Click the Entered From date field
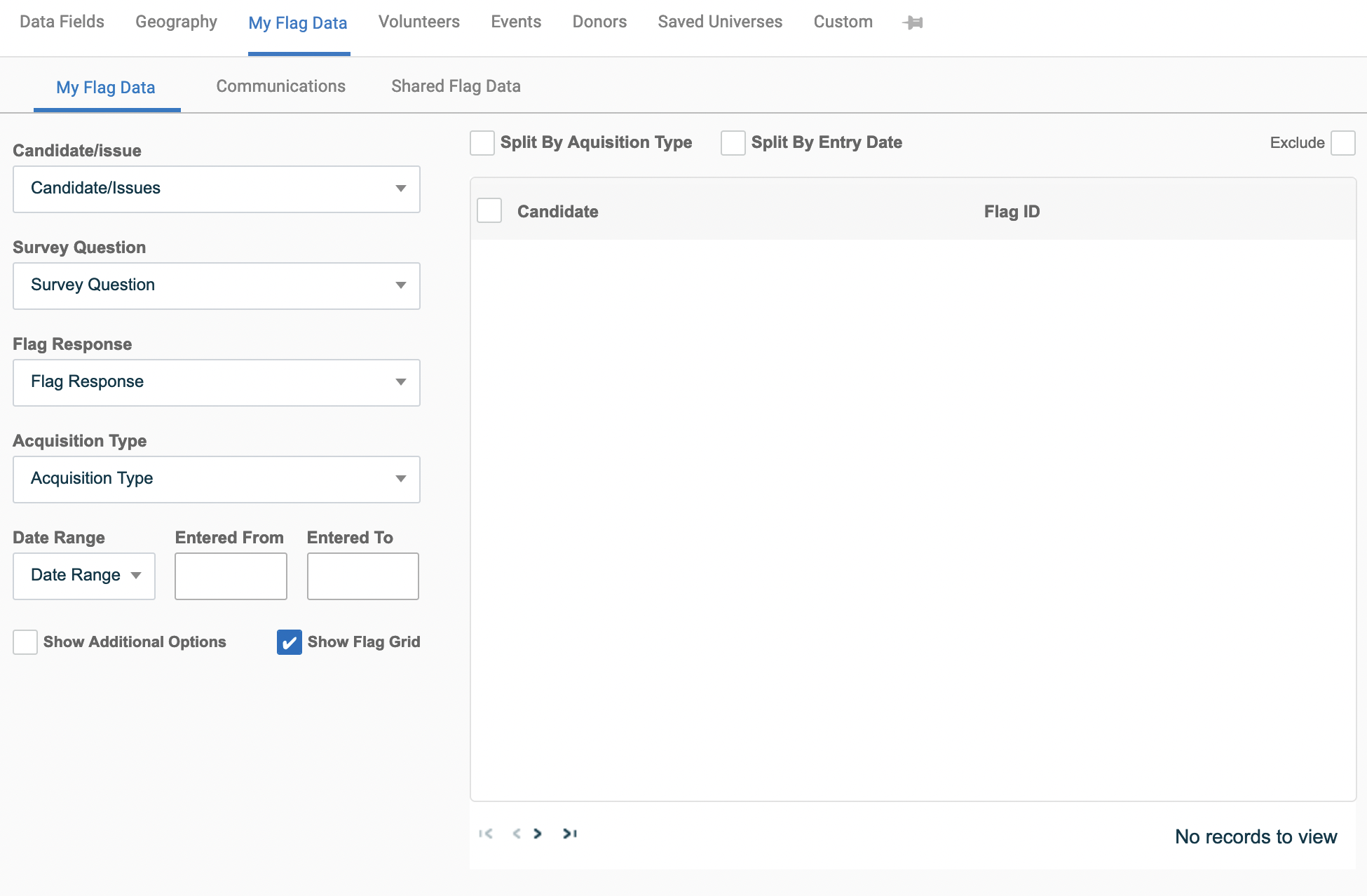The width and height of the screenshot is (1367, 896). click(x=231, y=576)
